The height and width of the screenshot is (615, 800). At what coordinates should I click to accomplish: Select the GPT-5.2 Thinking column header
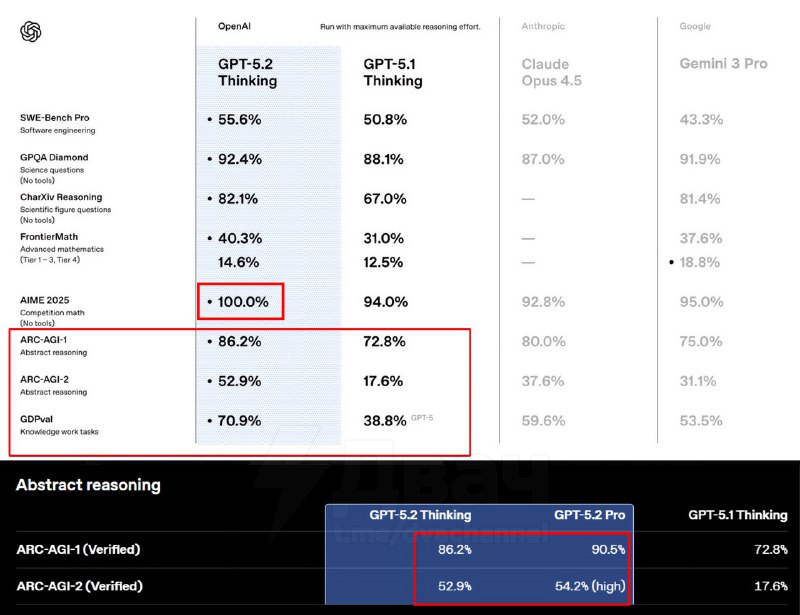tap(246, 72)
